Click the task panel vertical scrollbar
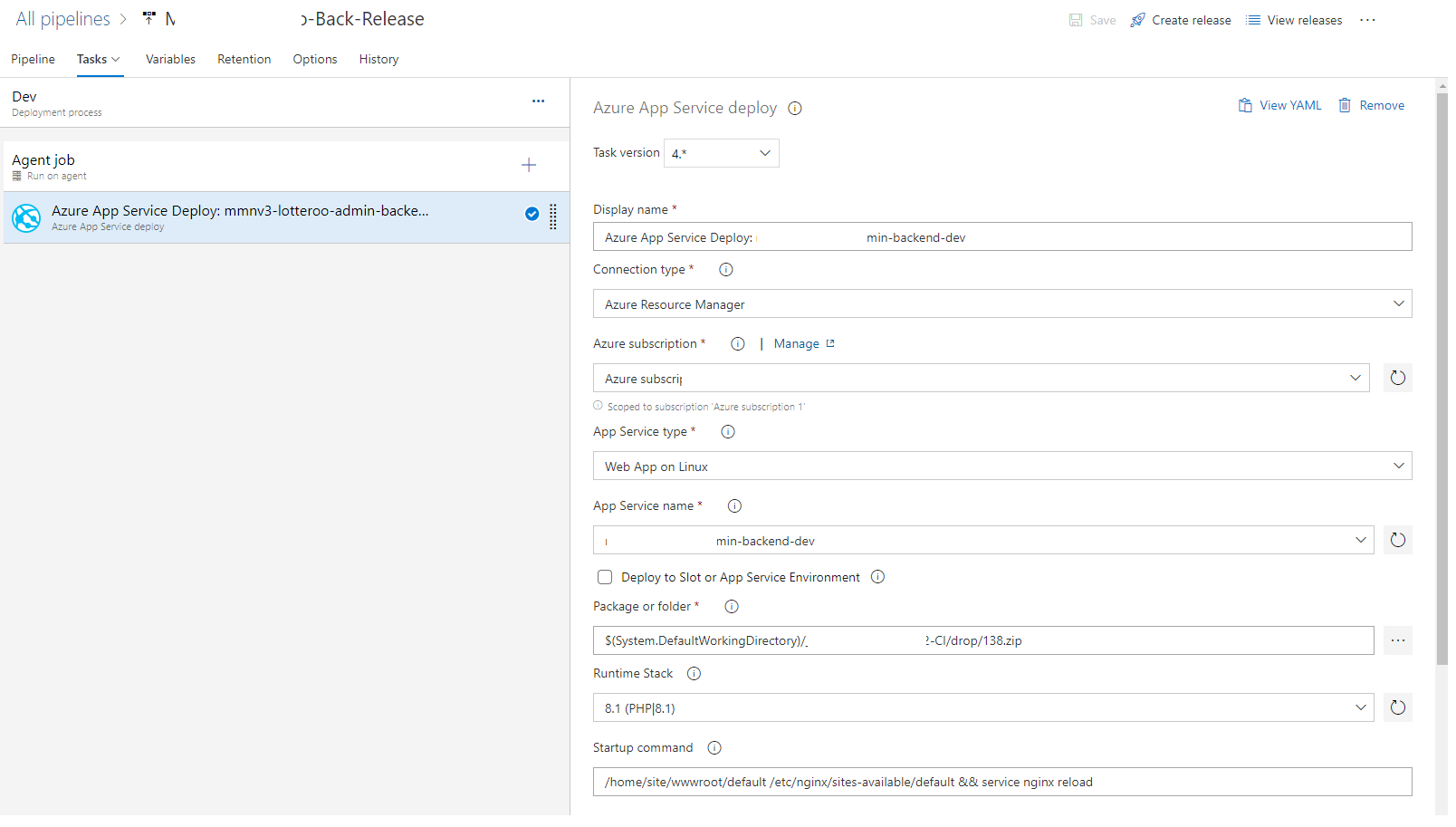This screenshot has height=827, width=1456. click(x=1442, y=380)
